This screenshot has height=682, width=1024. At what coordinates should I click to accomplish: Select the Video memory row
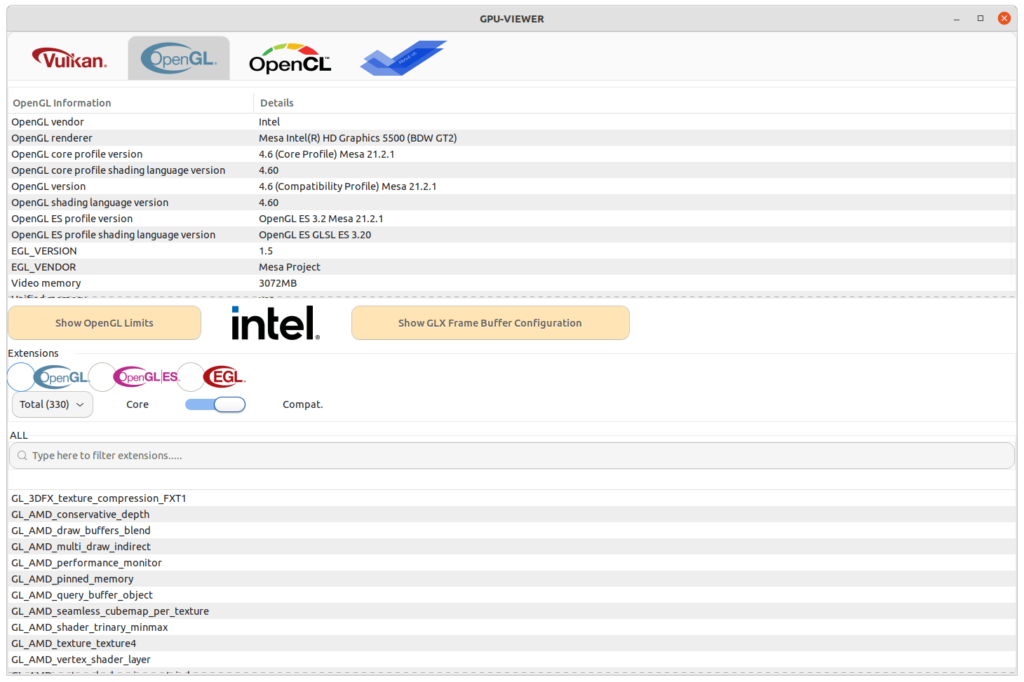pos(512,283)
